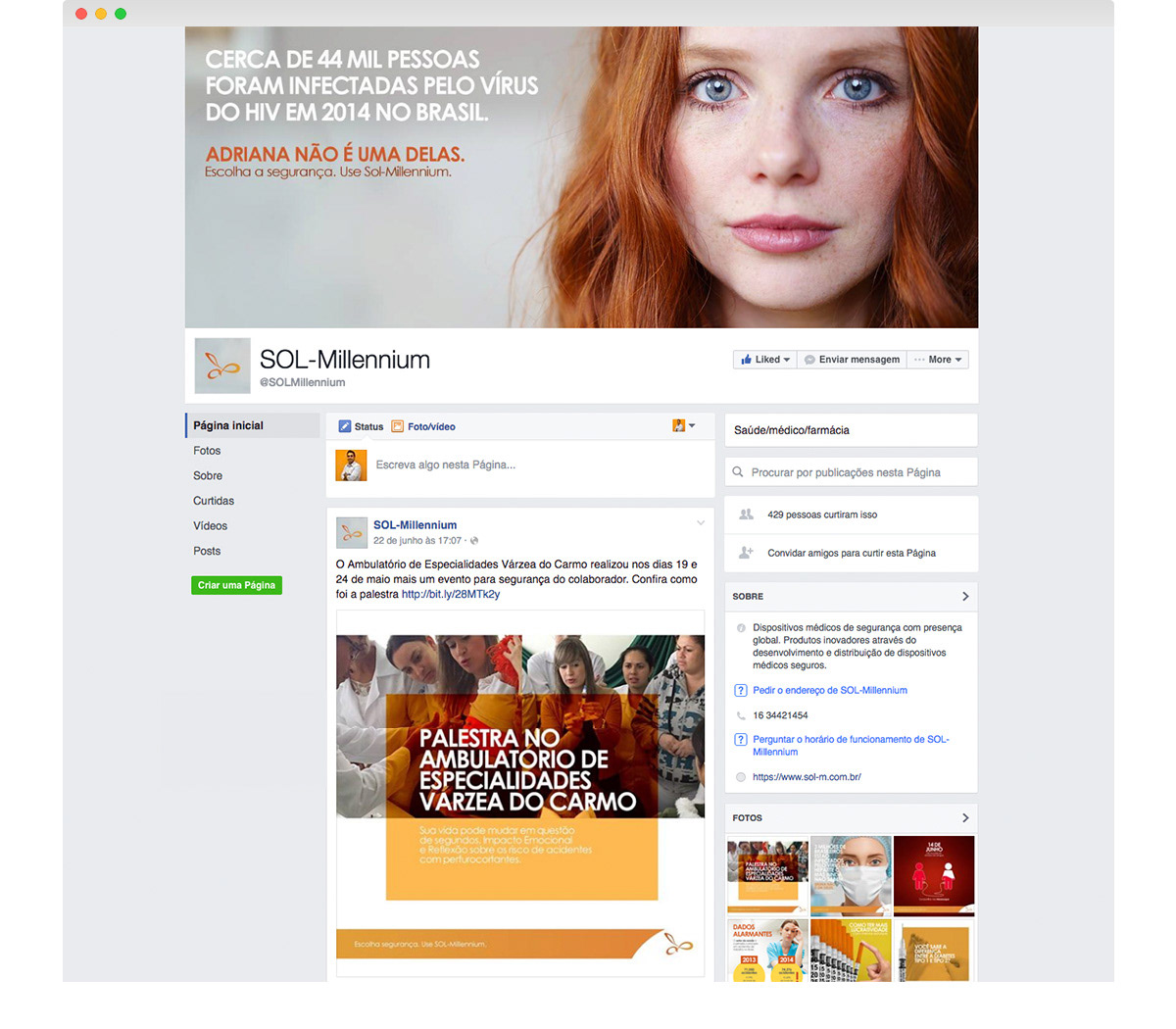Click the question icon for Pedir o endereço
This screenshot has width=1176, height=1029.
click(741, 690)
